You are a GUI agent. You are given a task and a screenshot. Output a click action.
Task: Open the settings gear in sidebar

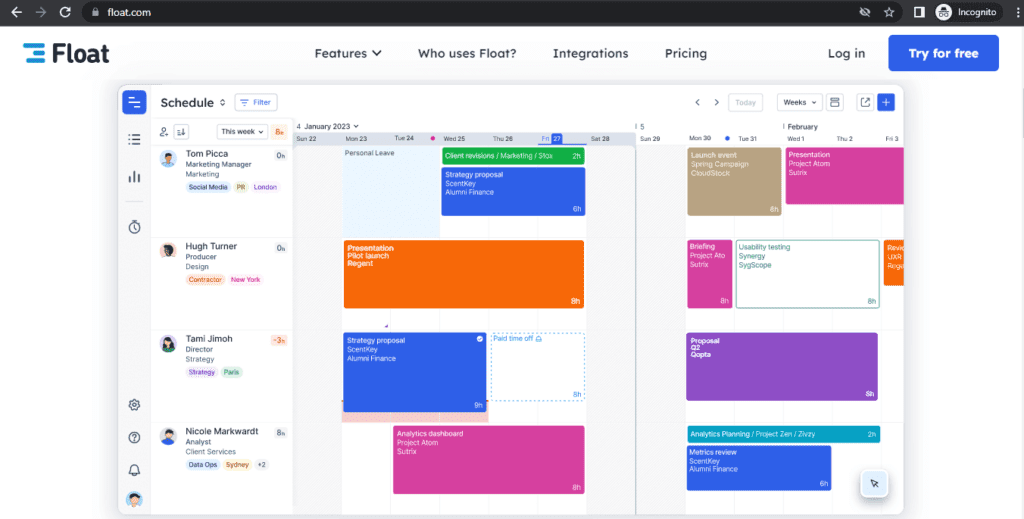(x=134, y=405)
